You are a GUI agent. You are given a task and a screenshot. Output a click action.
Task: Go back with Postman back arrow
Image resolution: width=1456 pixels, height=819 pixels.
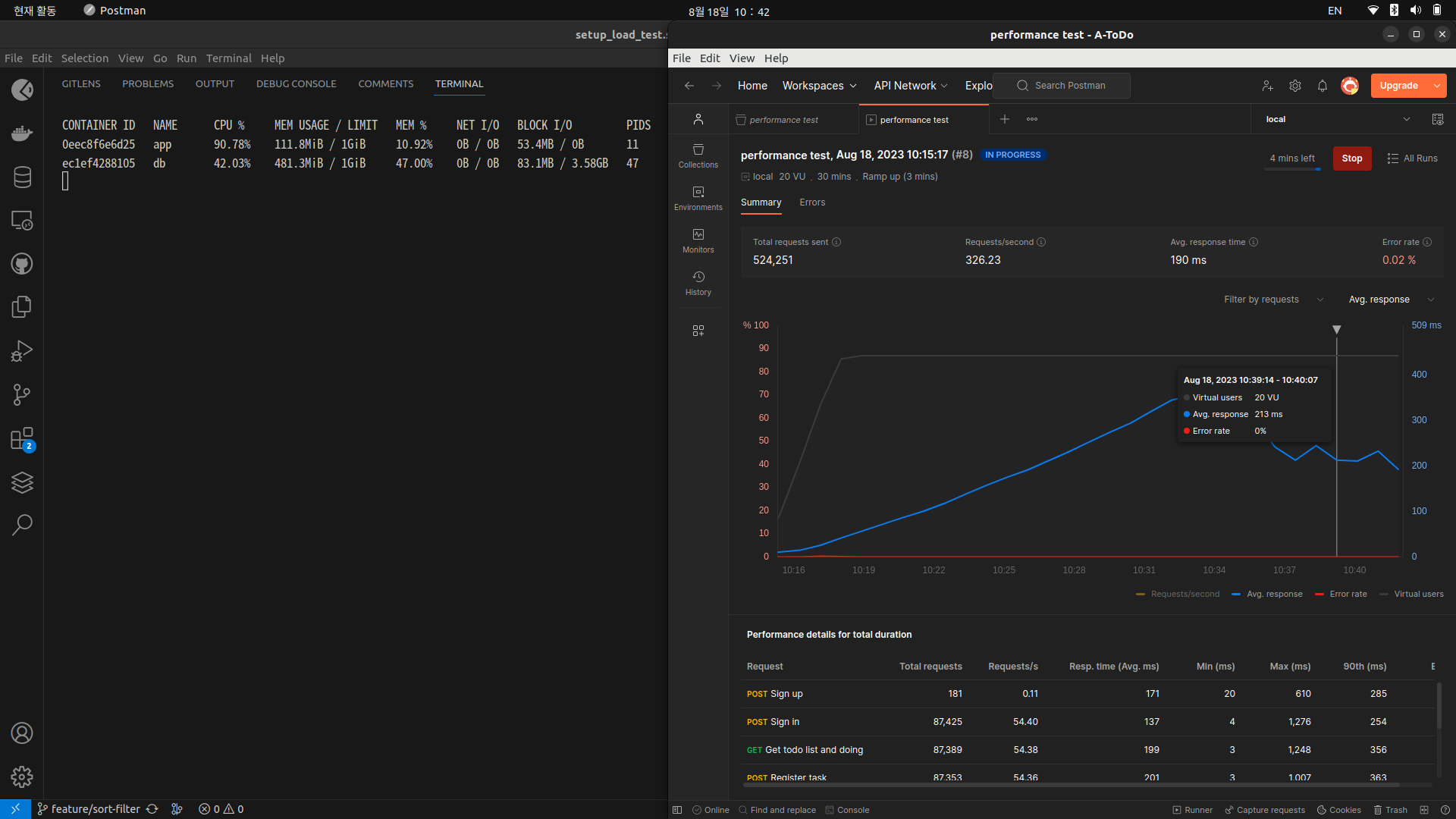[x=689, y=86]
